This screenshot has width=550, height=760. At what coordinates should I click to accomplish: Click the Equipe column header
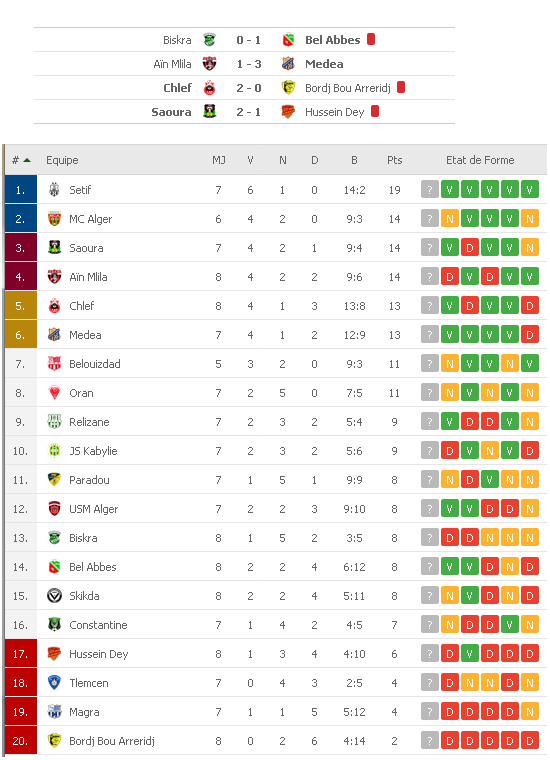pos(62,160)
